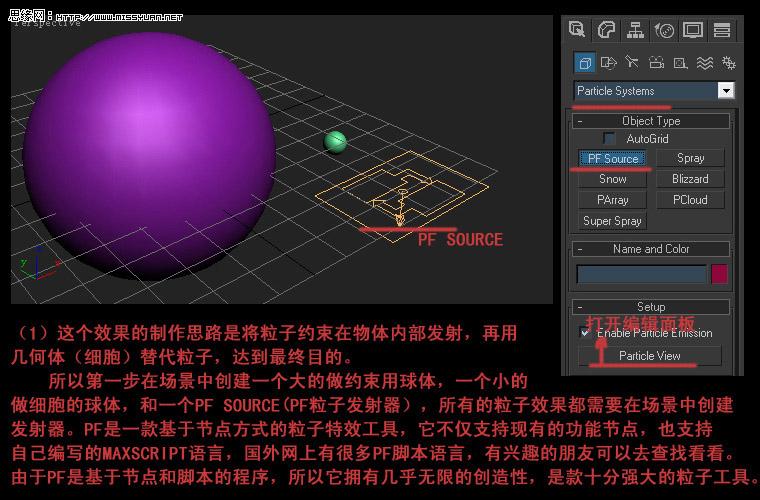Select the small green sphere
760x500 pixels.
[335, 141]
